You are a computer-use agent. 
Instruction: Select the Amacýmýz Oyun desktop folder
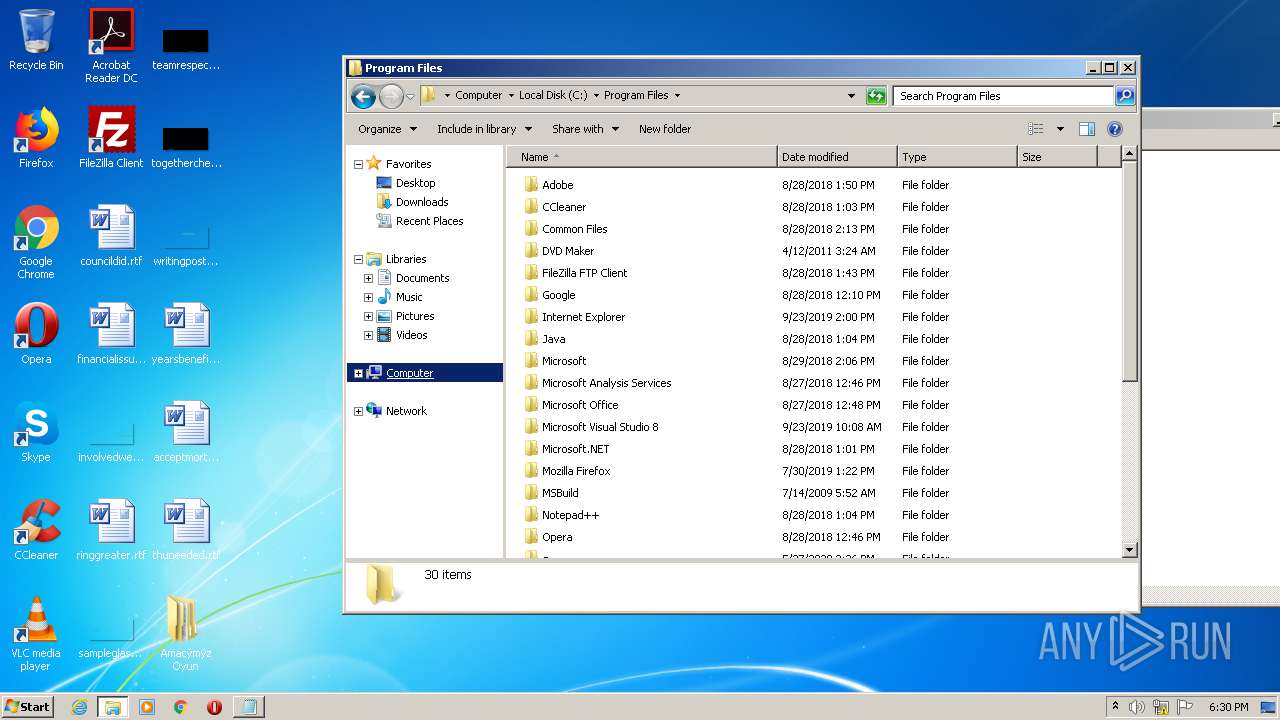point(185,634)
